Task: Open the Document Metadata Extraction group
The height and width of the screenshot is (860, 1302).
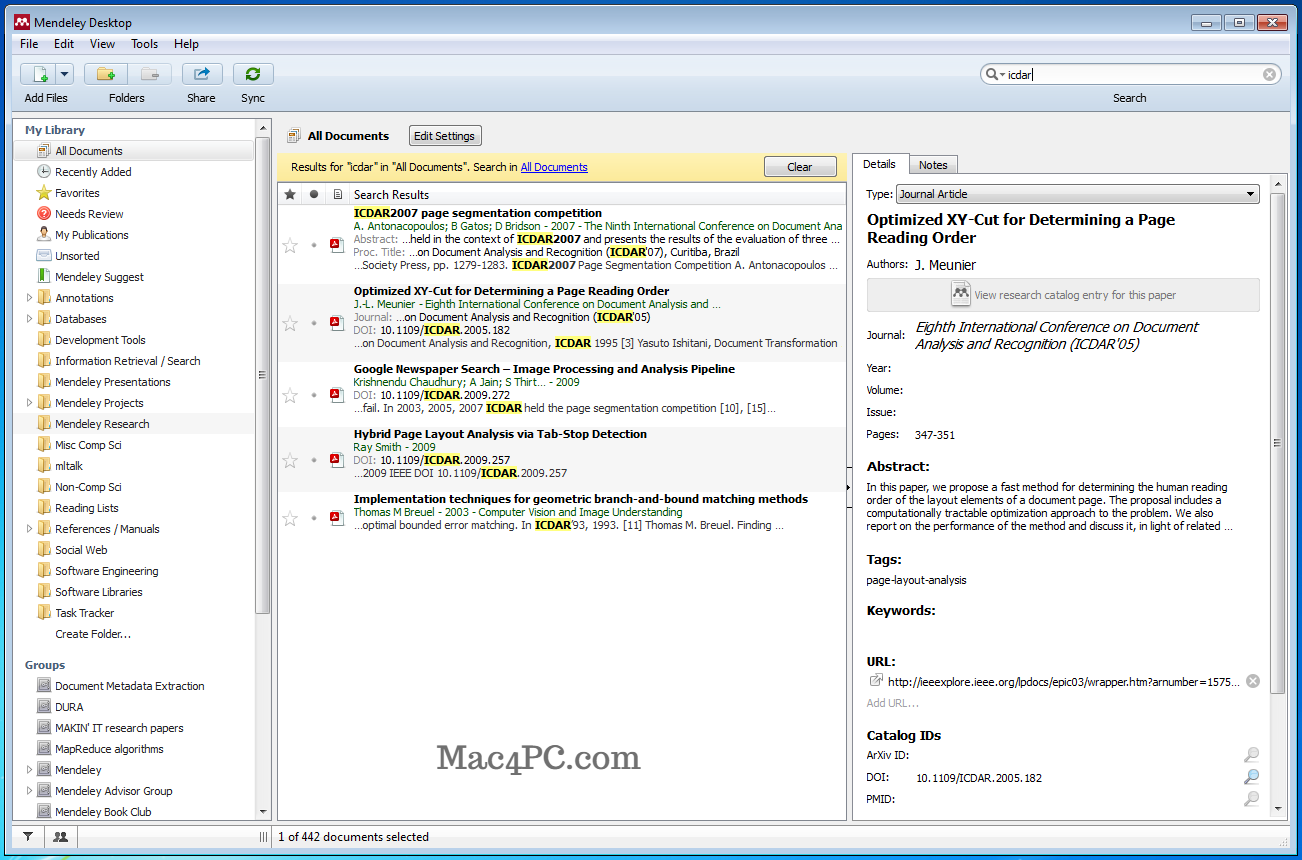Action: point(129,686)
